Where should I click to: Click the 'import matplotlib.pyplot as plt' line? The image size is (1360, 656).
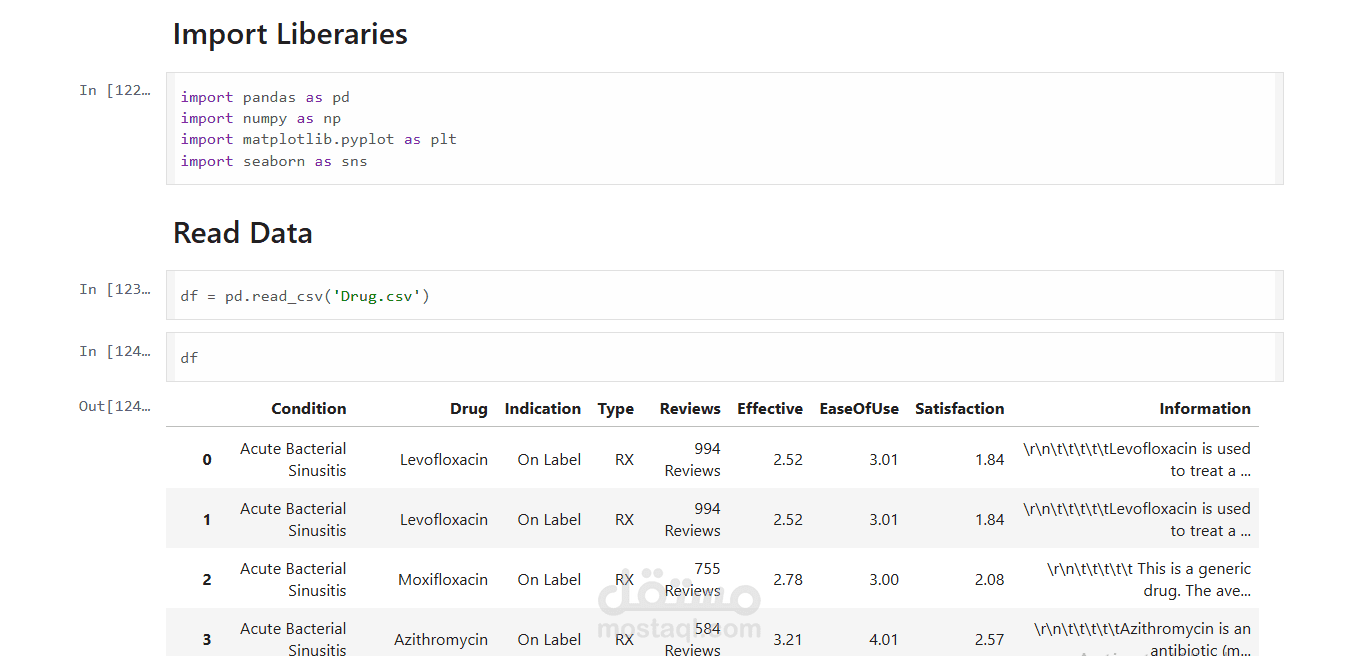(318, 139)
